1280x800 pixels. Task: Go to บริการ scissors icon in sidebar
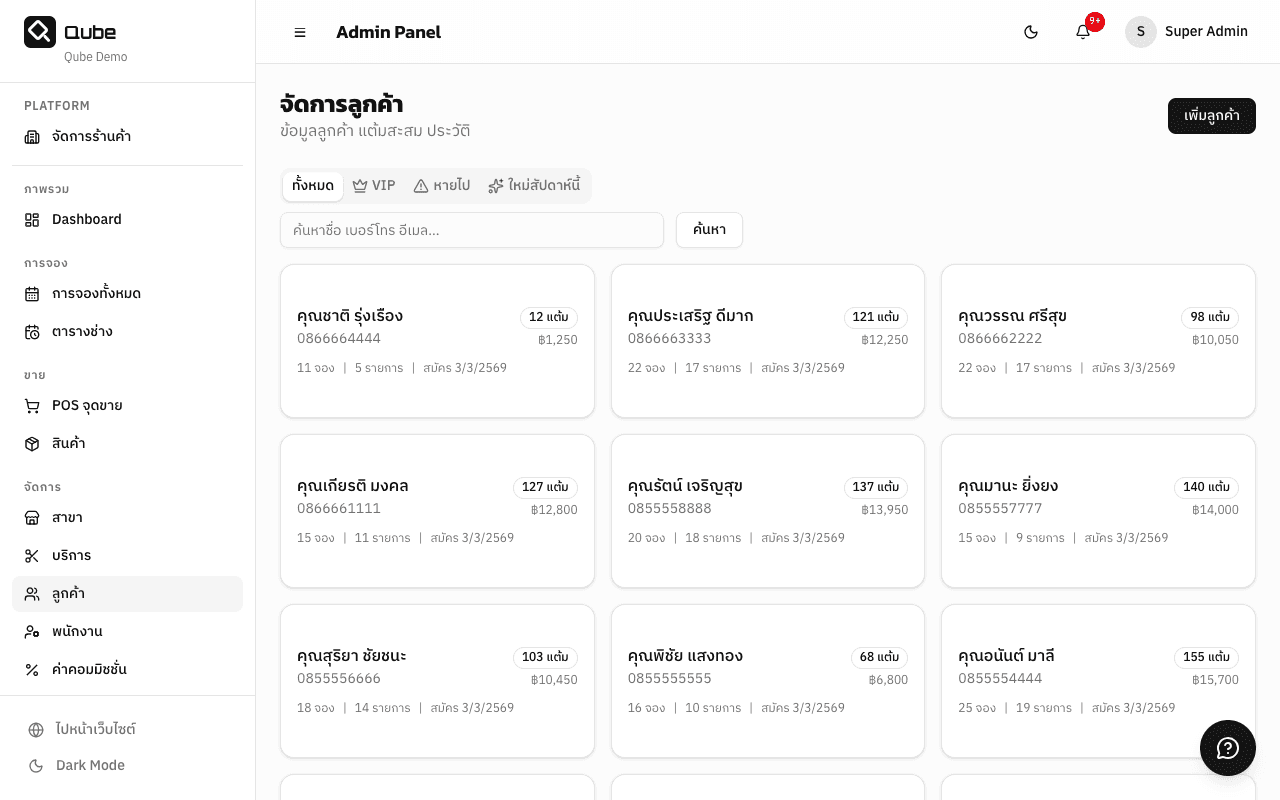coord(32,556)
